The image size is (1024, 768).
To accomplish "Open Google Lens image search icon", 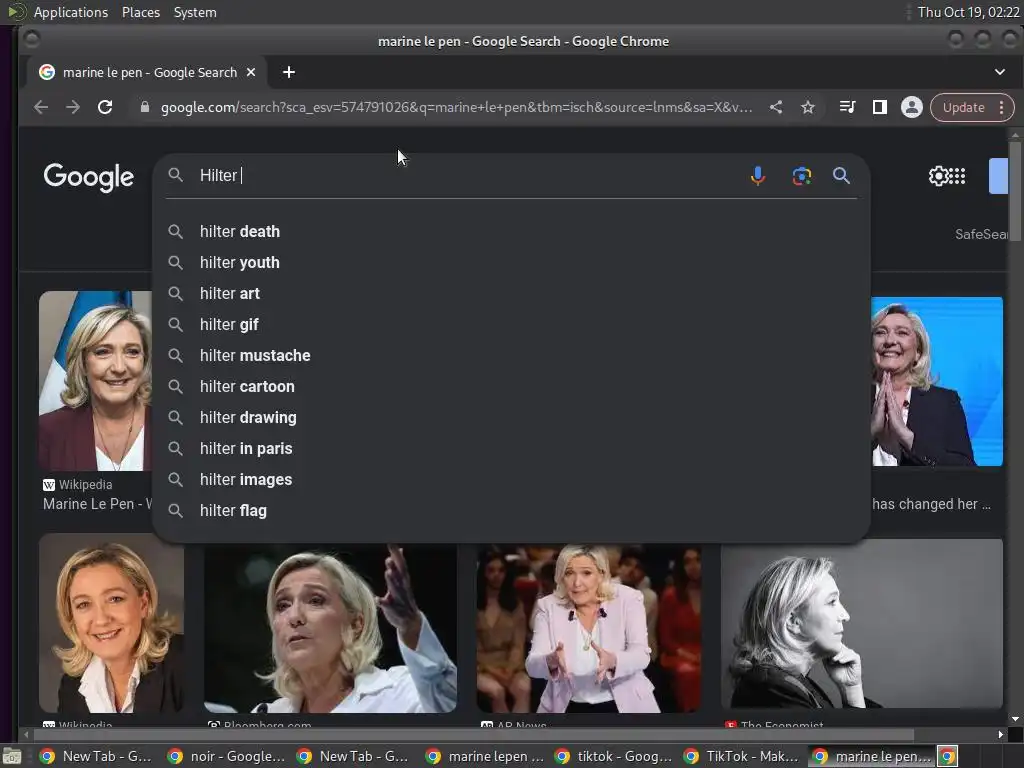I will point(801,176).
